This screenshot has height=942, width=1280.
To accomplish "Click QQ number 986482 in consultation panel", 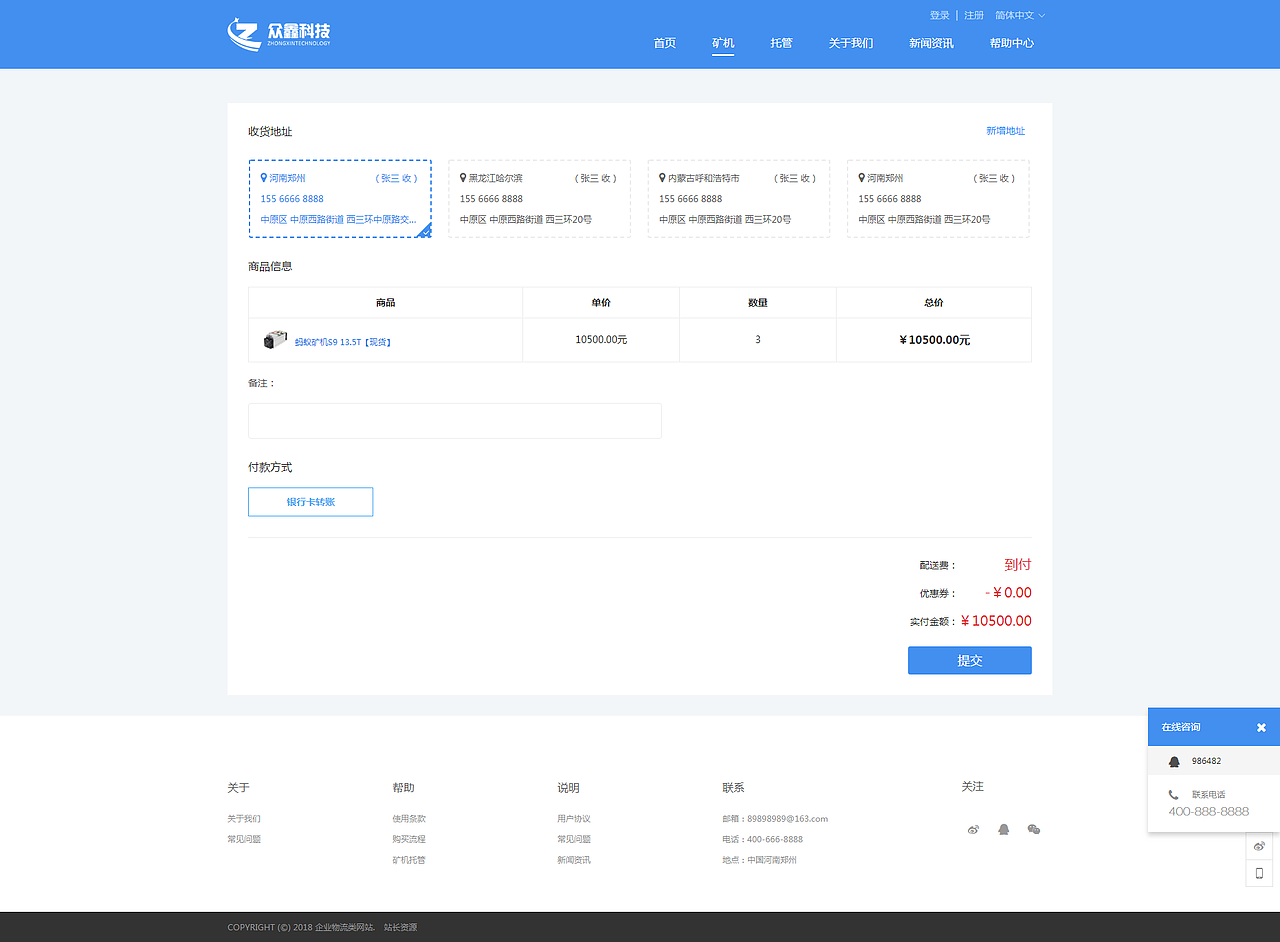I will point(1206,761).
